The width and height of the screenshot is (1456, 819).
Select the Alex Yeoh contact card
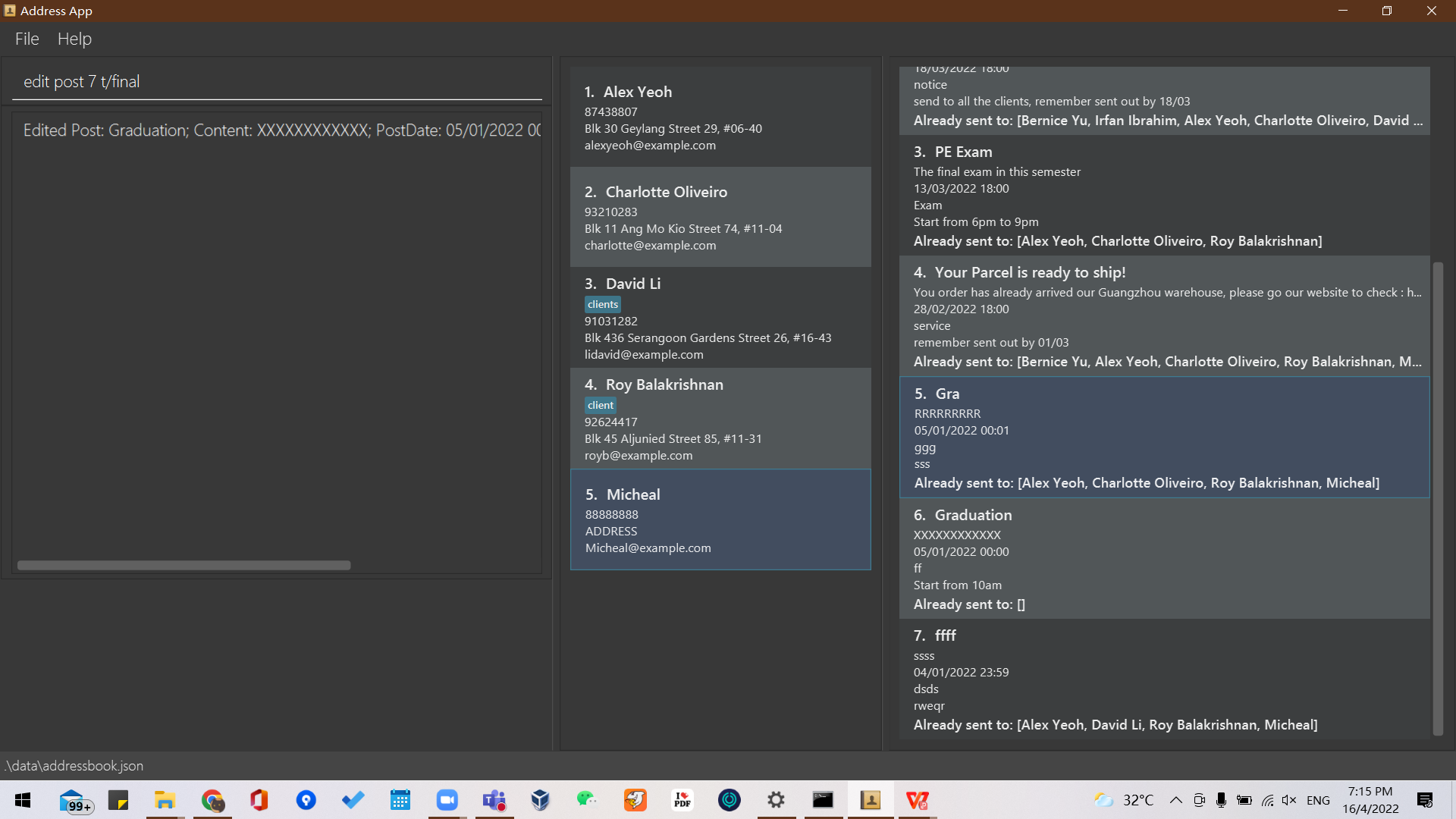click(x=720, y=117)
